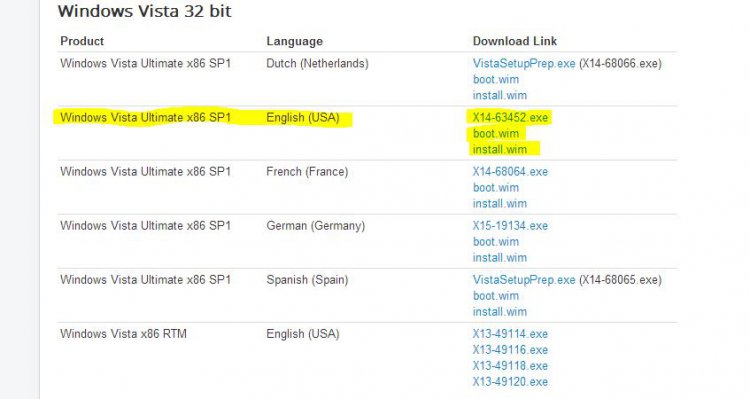Select the English (USA) cell in RTM row
The height and width of the screenshot is (399, 750).
pyautogui.click(x=303, y=334)
